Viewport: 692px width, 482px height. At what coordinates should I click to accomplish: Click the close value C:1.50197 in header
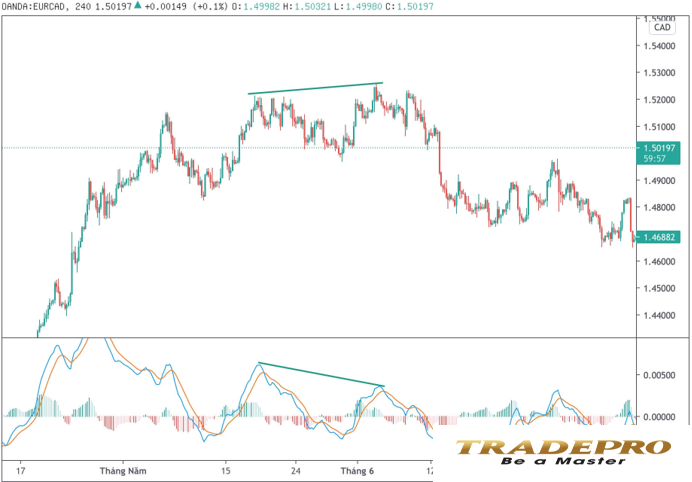[x=410, y=7]
